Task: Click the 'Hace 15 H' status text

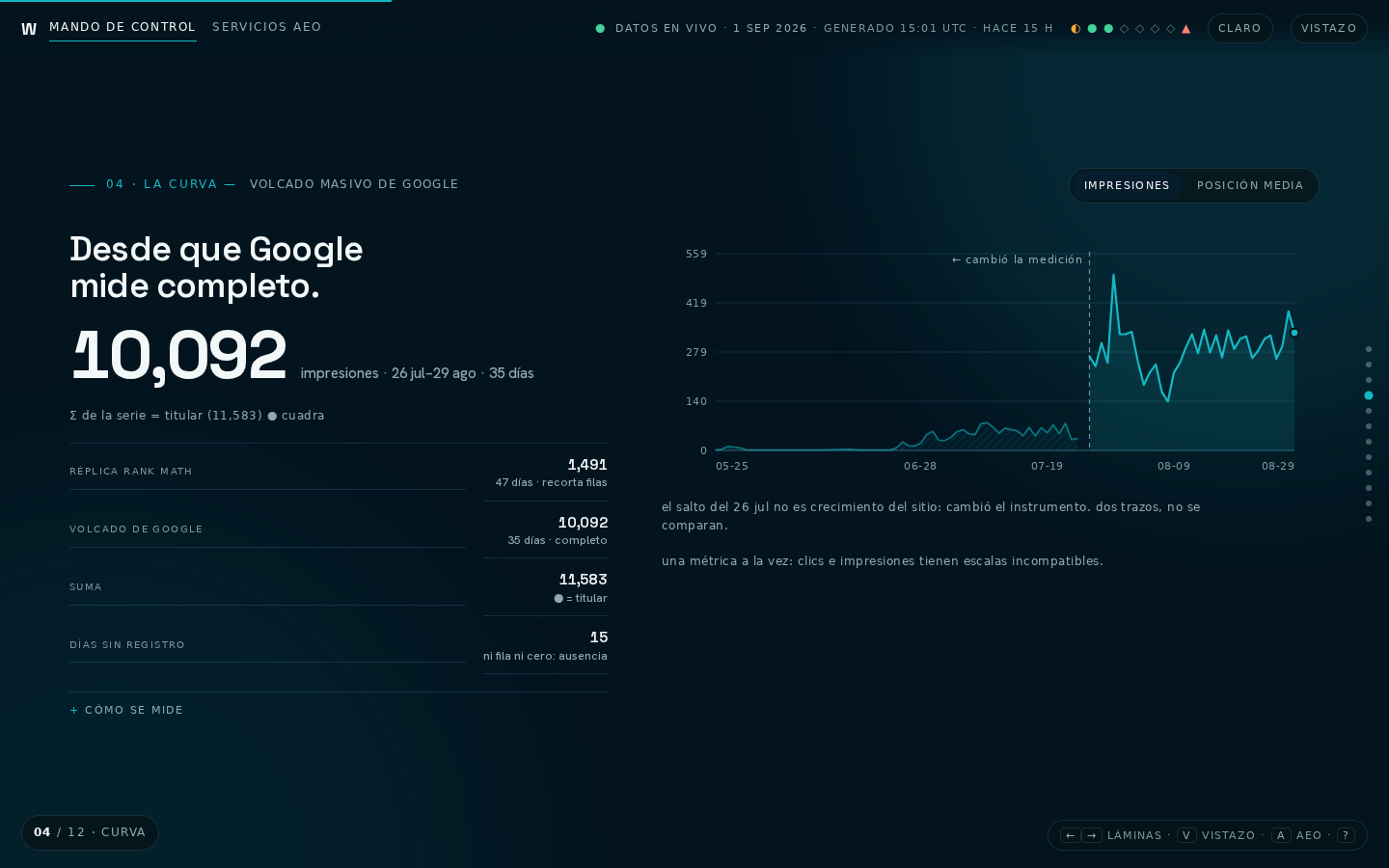Action: (x=1019, y=29)
